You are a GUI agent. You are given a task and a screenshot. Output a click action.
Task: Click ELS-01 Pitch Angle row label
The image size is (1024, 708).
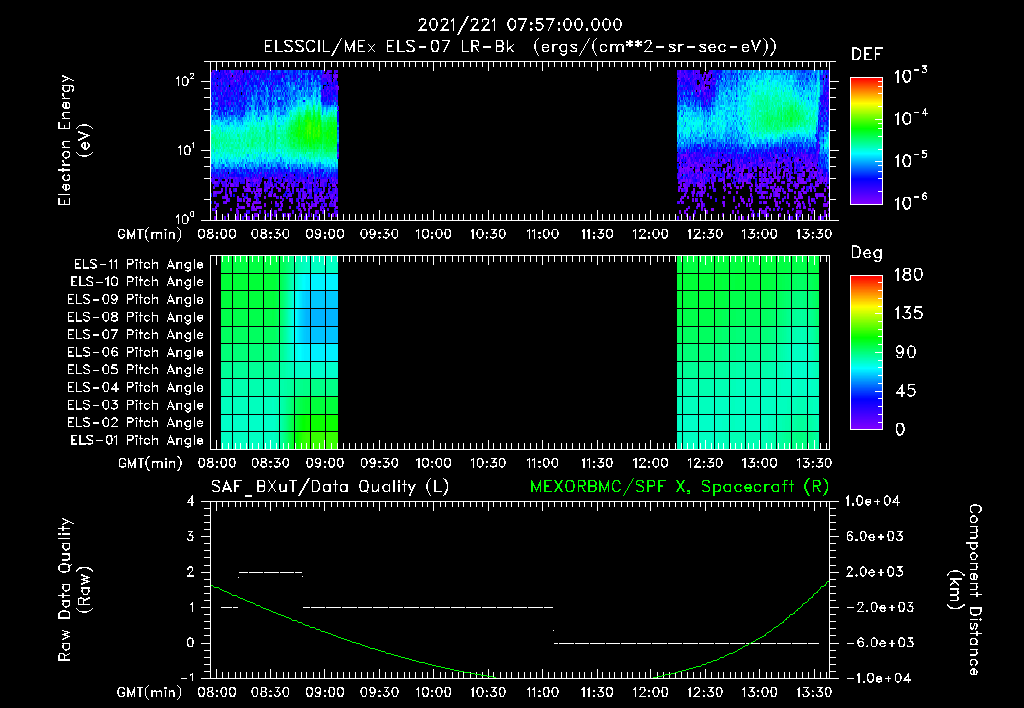click(137, 440)
